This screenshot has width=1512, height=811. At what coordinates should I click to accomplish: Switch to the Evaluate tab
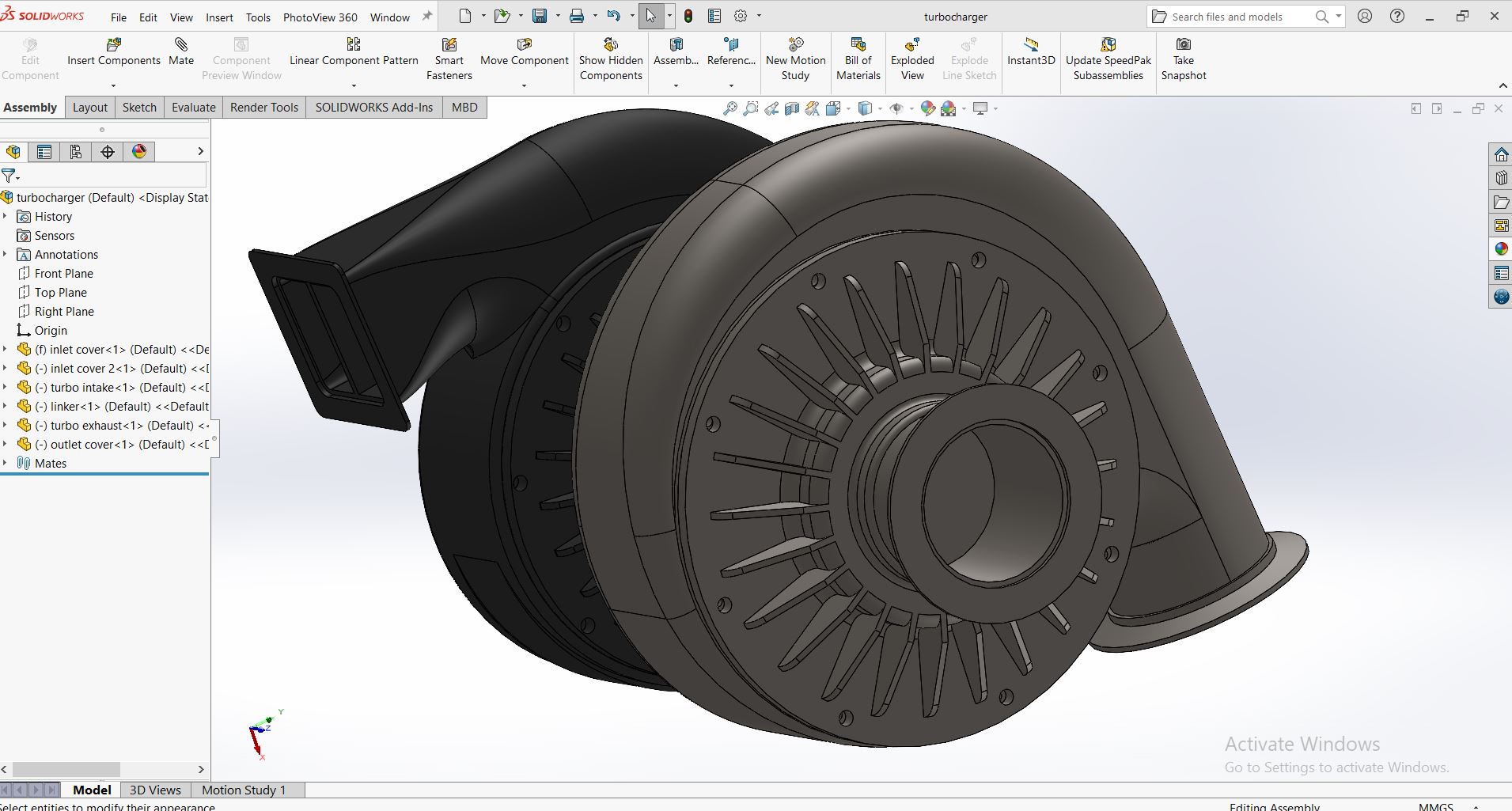point(194,108)
